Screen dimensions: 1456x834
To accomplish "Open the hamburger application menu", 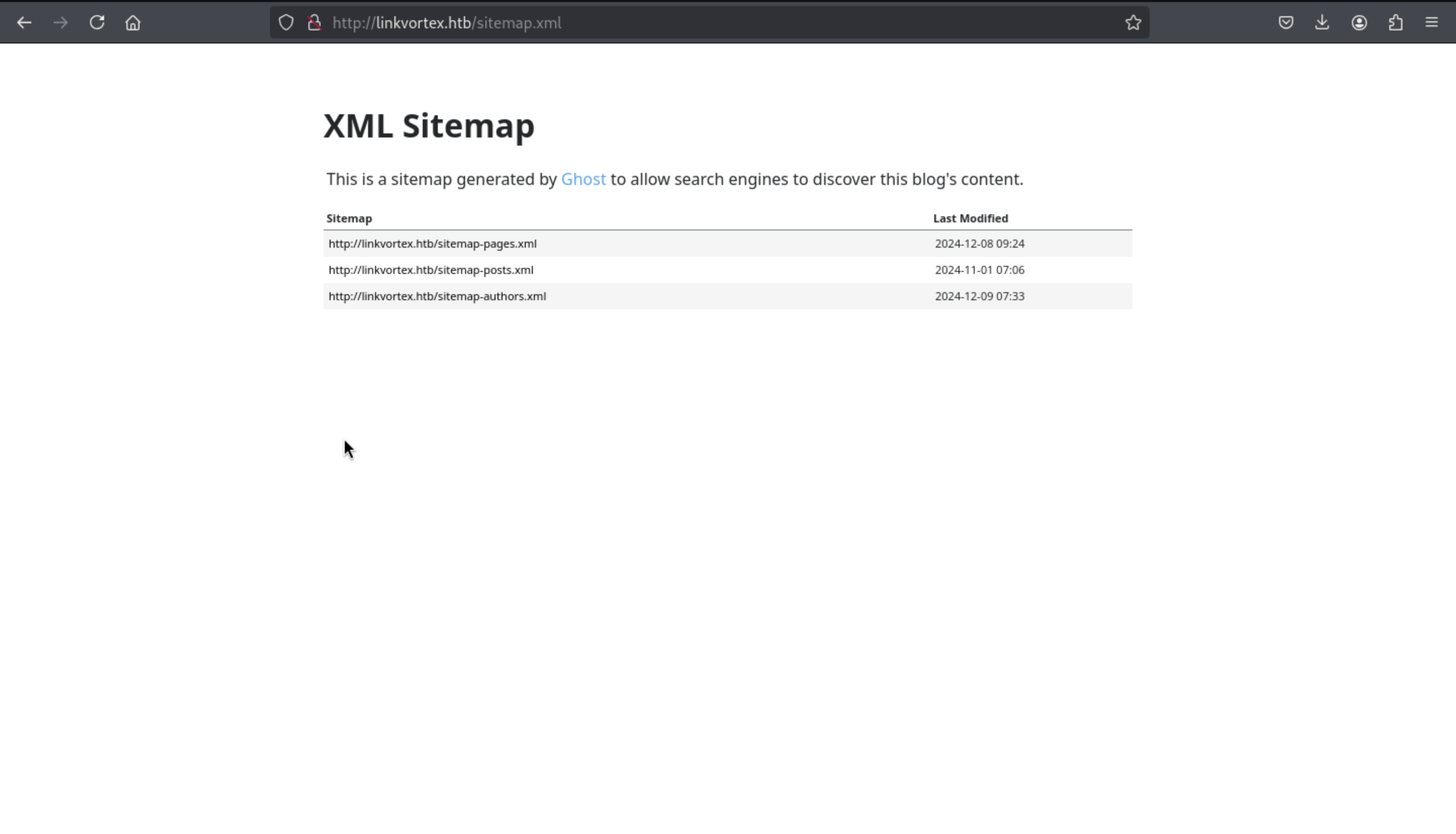I will click(x=1431, y=23).
